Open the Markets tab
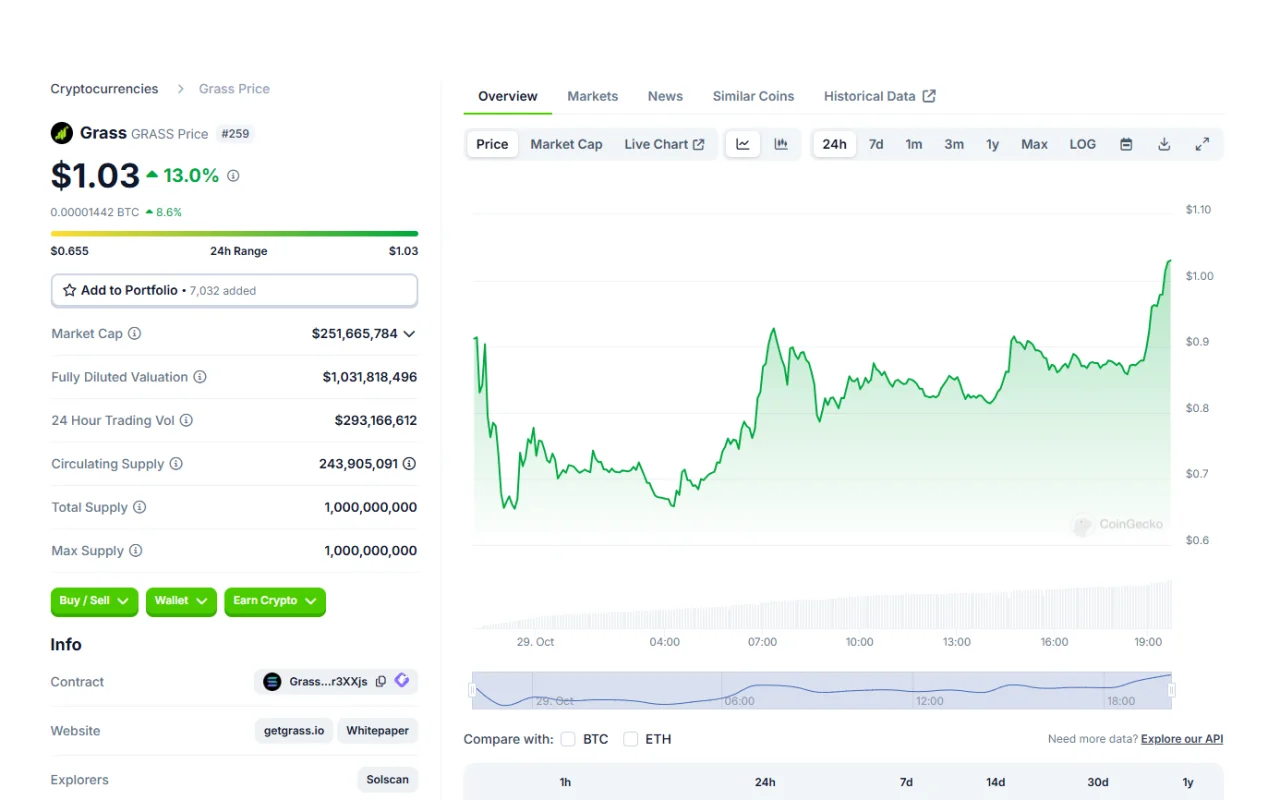The height and width of the screenshot is (800, 1280). [x=593, y=96]
